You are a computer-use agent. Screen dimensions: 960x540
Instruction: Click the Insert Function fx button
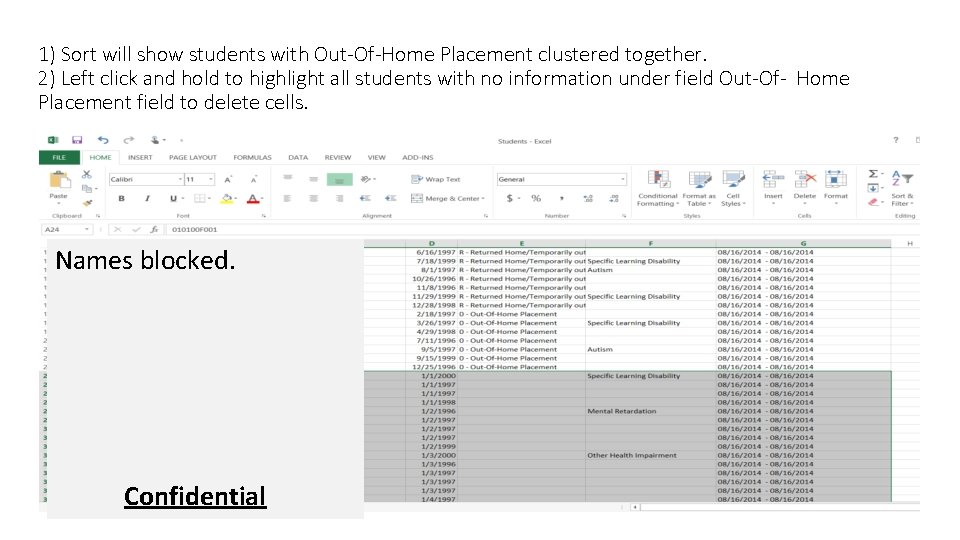154,230
